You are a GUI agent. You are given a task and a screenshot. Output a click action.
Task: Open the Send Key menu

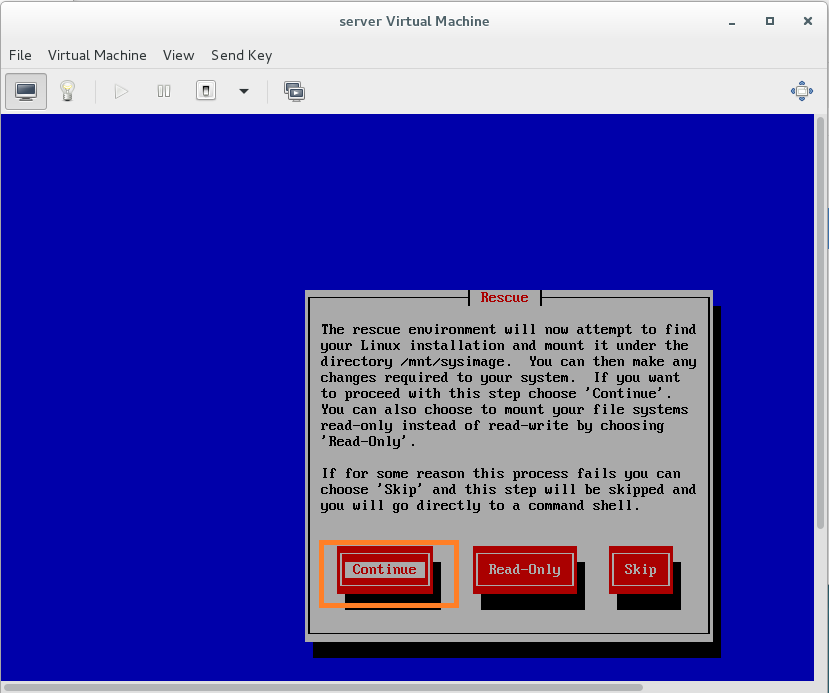click(x=241, y=55)
